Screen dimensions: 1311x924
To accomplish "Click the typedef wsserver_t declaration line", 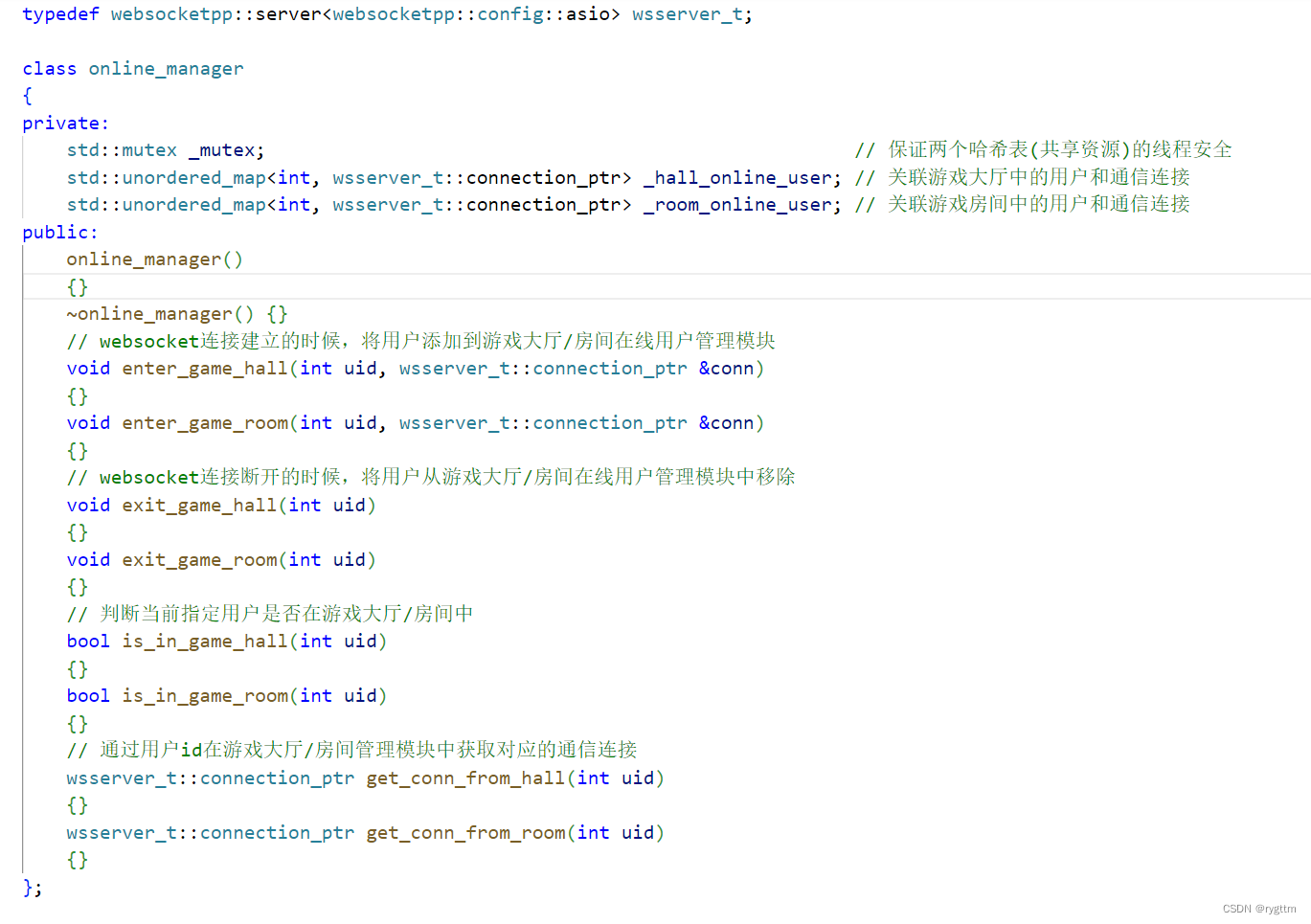I will [387, 14].
